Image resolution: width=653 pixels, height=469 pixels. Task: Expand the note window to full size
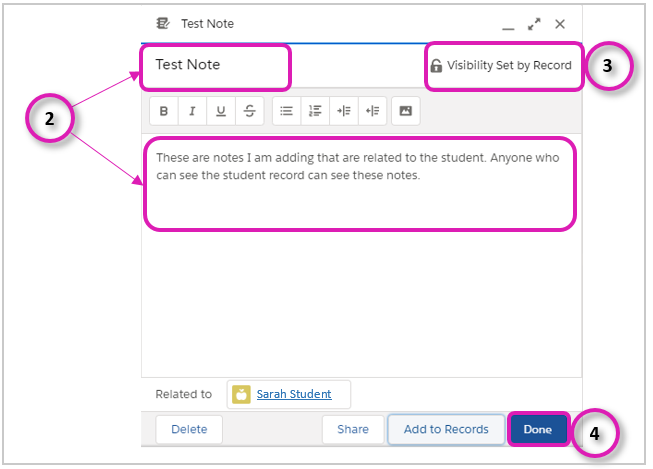coord(534,24)
